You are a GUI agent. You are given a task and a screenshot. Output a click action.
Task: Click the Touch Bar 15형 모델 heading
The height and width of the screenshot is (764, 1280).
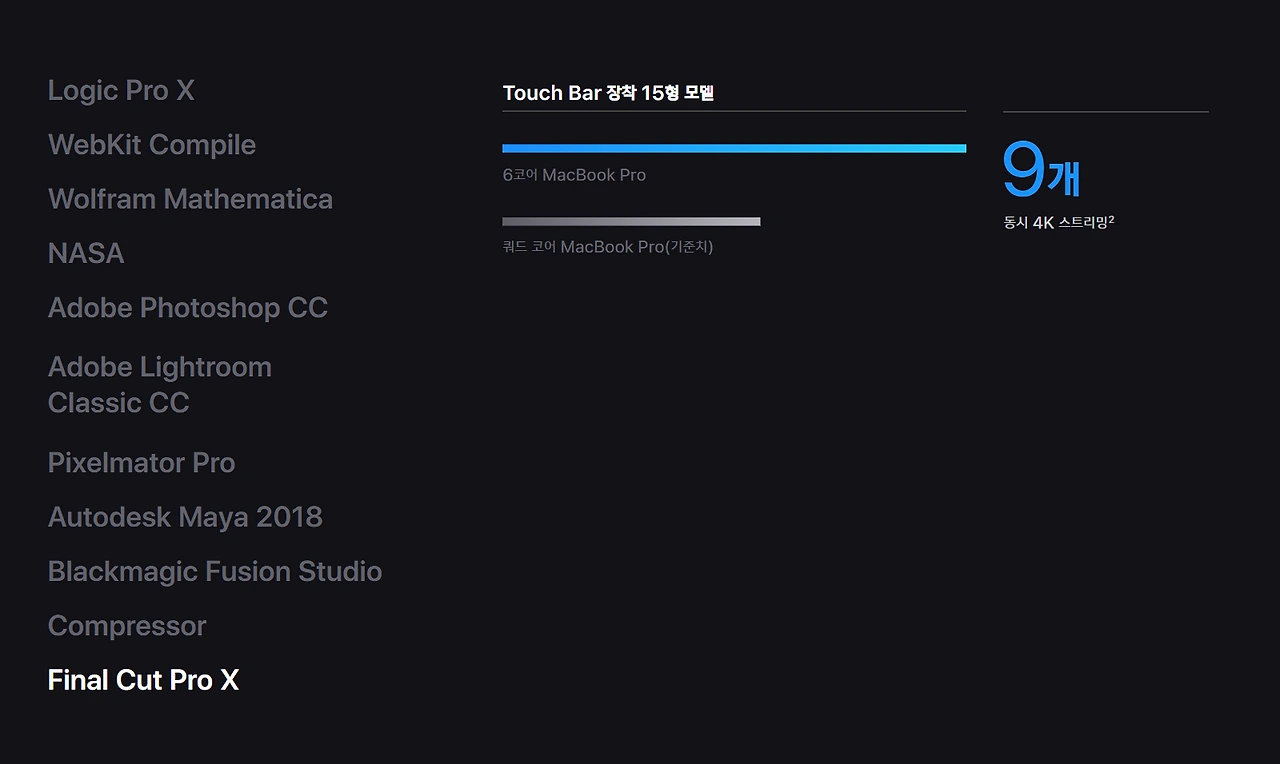coord(608,93)
